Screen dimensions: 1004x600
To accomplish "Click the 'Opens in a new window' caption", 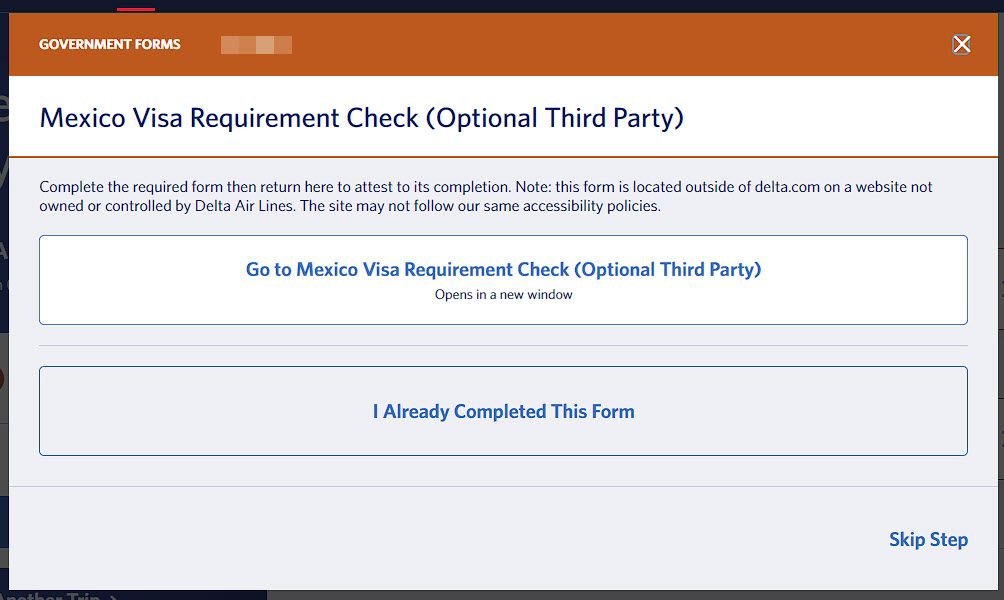I will [x=503, y=295].
